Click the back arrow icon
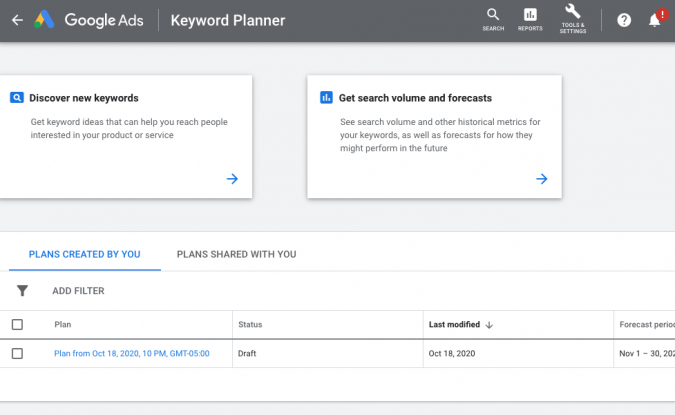Screen dimensions: 675x415 pos(17,20)
